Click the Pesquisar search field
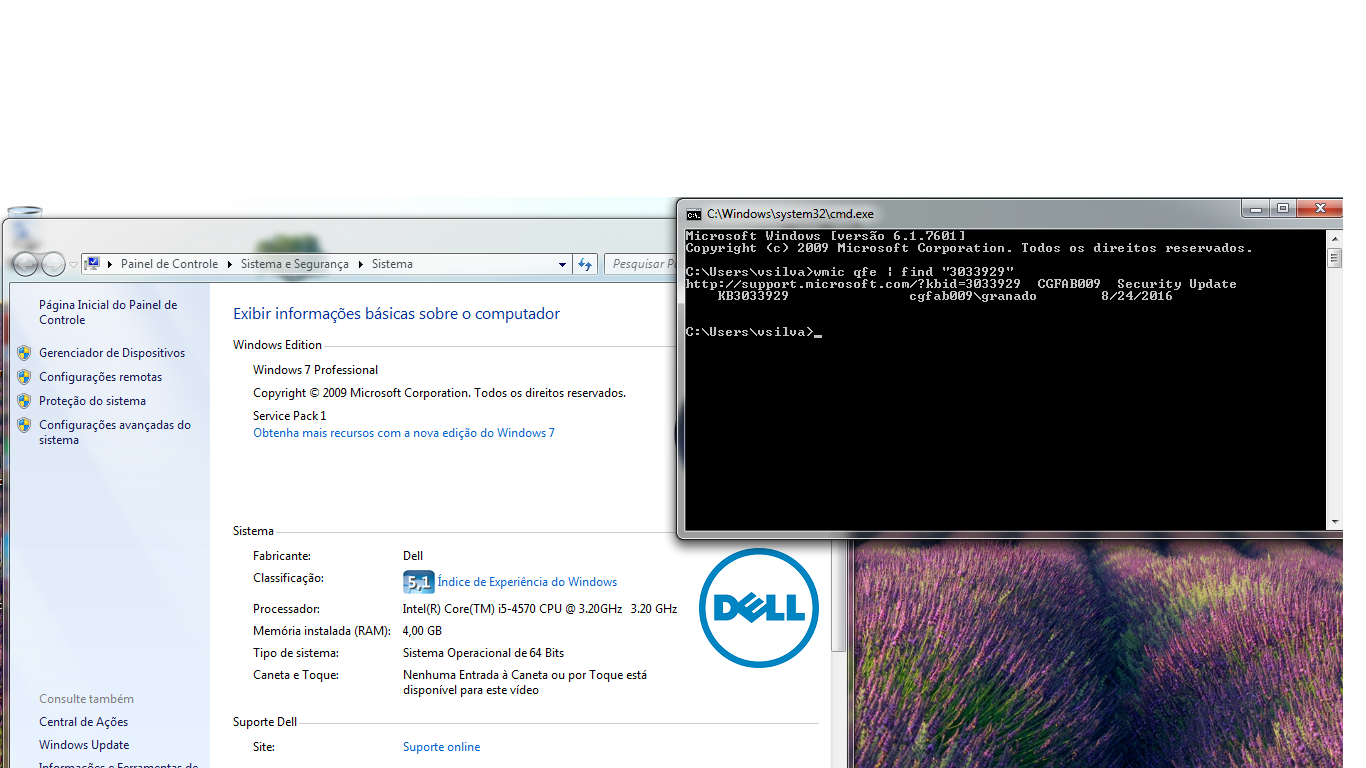The width and height of the screenshot is (1366, 768). coord(640,264)
